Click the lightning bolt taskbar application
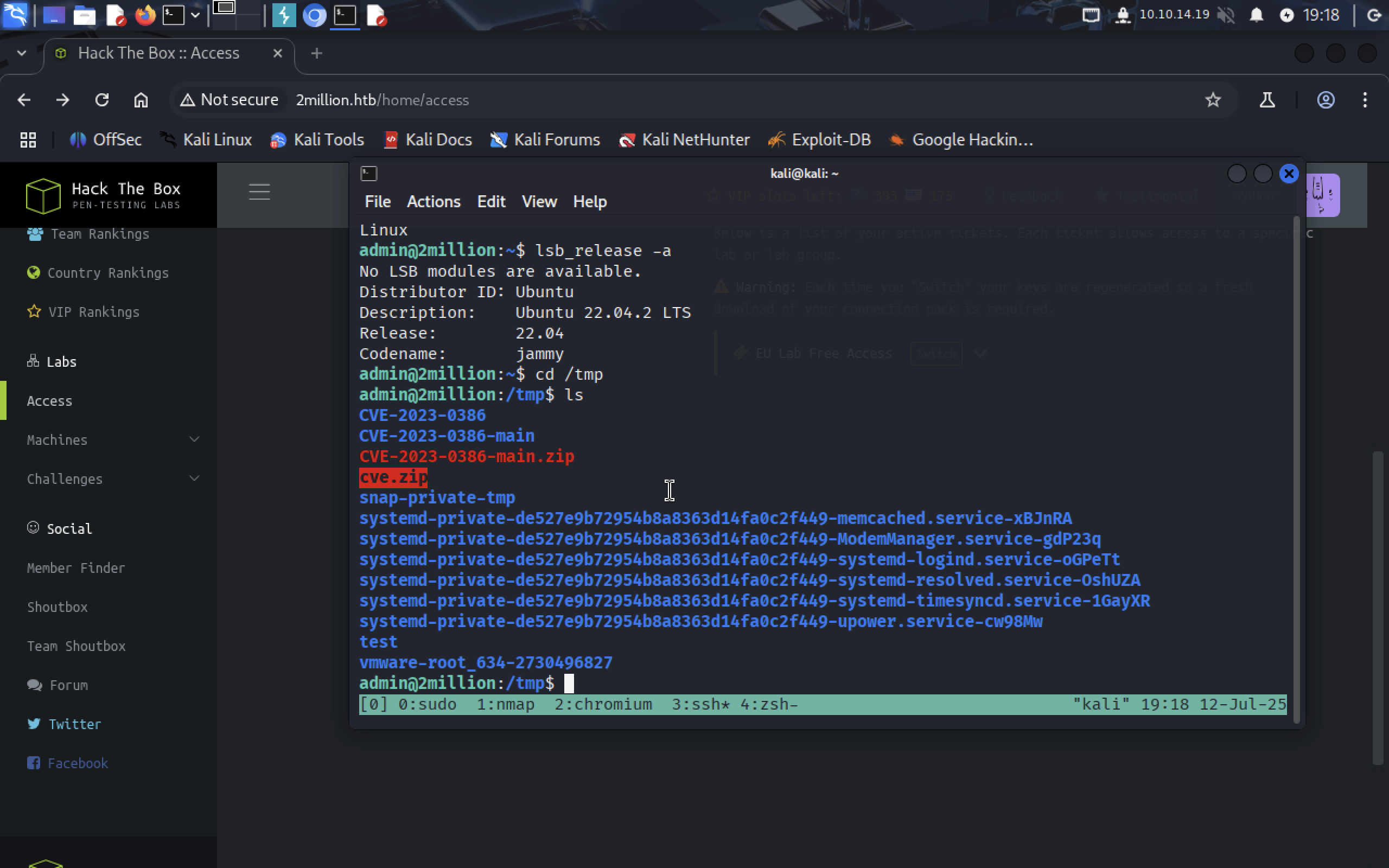This screenshot has width=1389, height=868. (x=284, y=15)
